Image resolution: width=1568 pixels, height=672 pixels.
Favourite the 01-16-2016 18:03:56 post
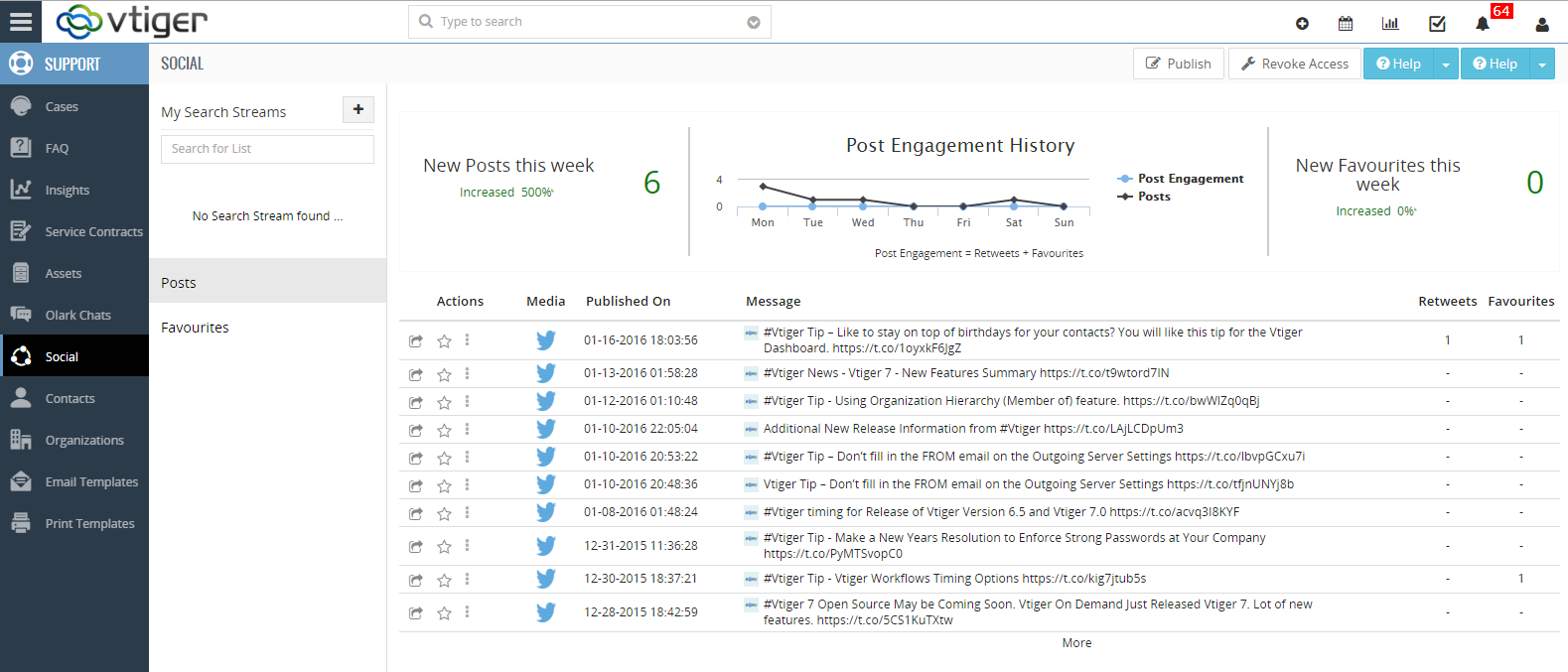(x=444, y=341)
